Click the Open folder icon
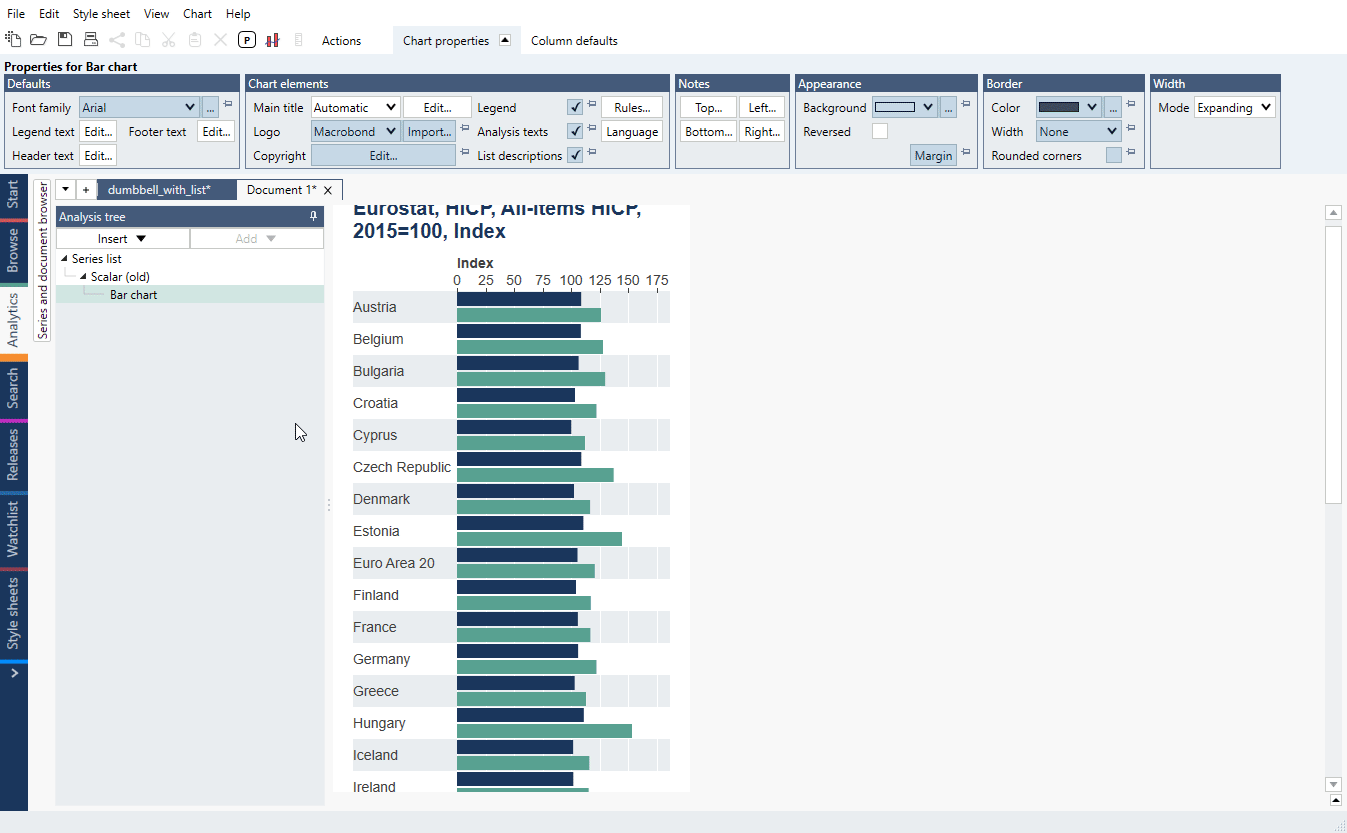1347x833 pixels. (x=38, y=40)
